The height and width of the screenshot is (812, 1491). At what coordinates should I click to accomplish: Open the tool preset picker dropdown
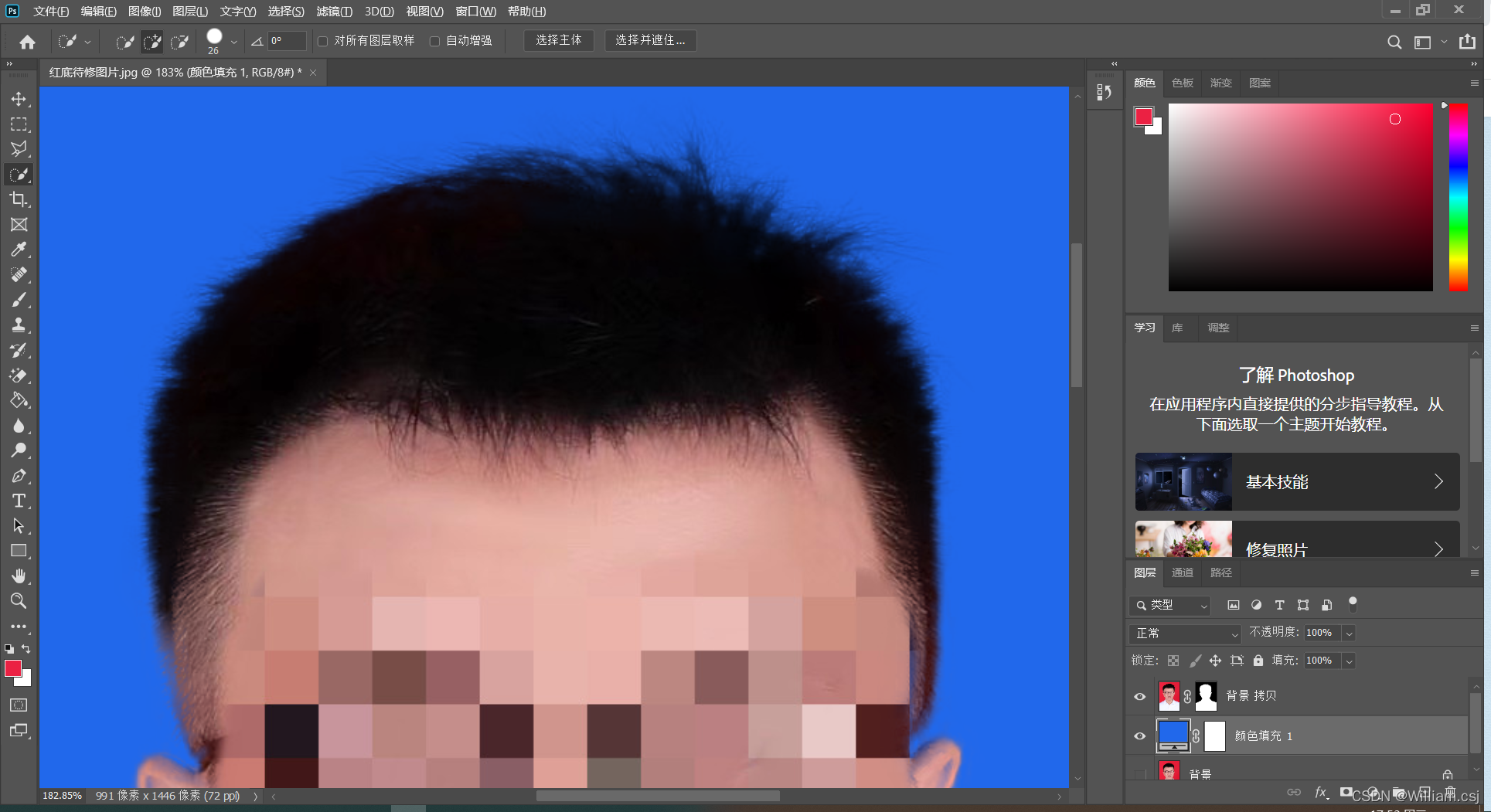(87, 42)
